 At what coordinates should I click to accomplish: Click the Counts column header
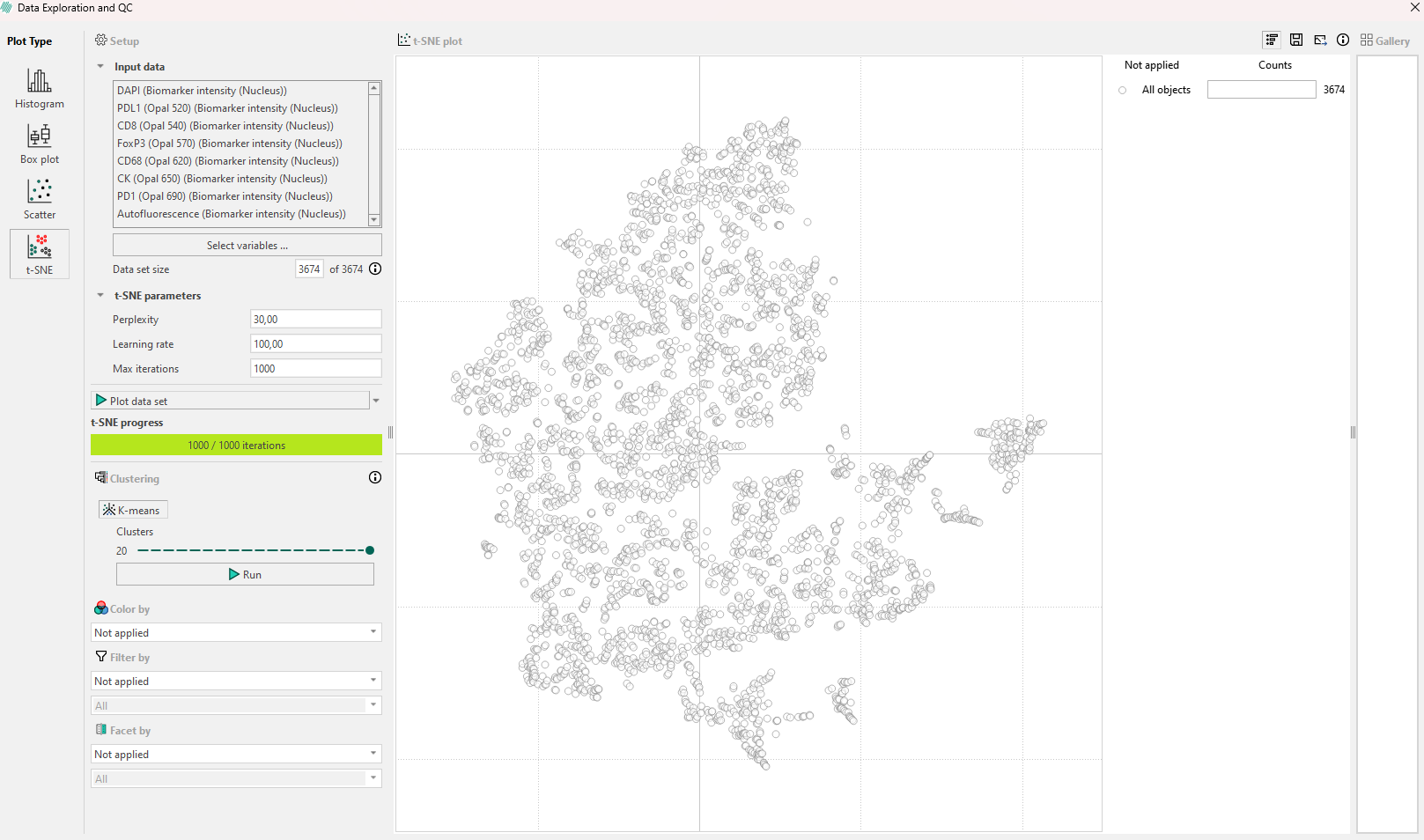point(1274,64)
